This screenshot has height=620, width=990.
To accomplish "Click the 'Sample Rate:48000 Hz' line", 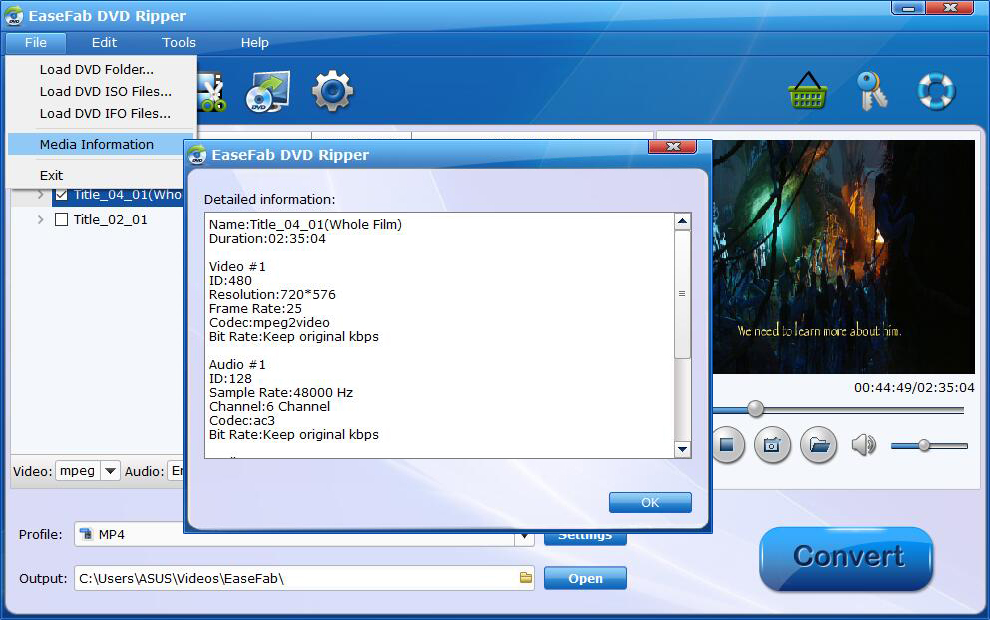I will (x=281, y=393).
